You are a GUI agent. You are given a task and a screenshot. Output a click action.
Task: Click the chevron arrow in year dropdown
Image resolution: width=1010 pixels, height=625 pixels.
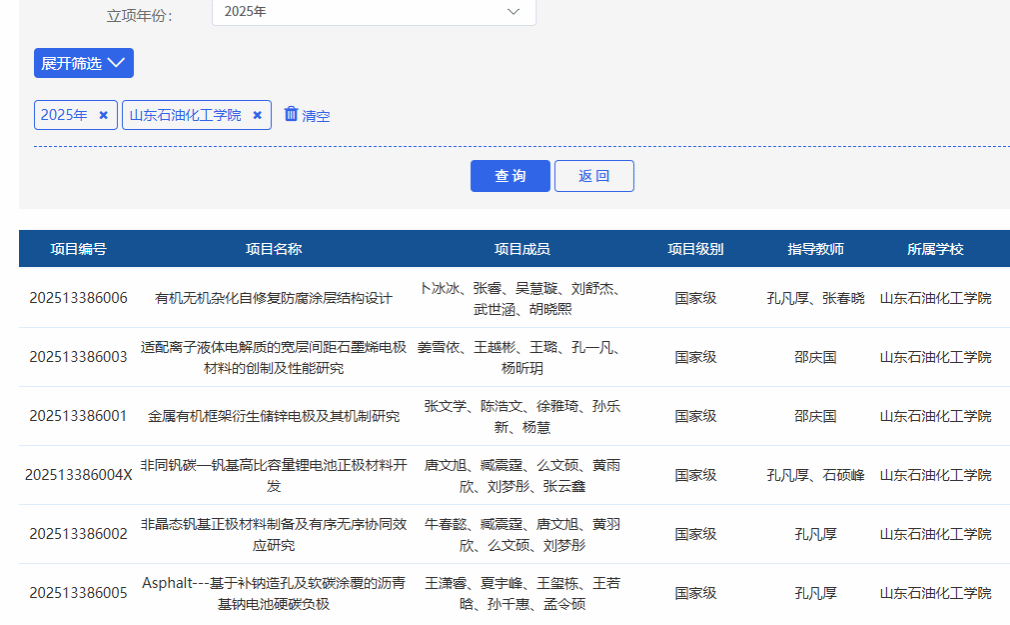pyautogui.click(x=514, y=12)
